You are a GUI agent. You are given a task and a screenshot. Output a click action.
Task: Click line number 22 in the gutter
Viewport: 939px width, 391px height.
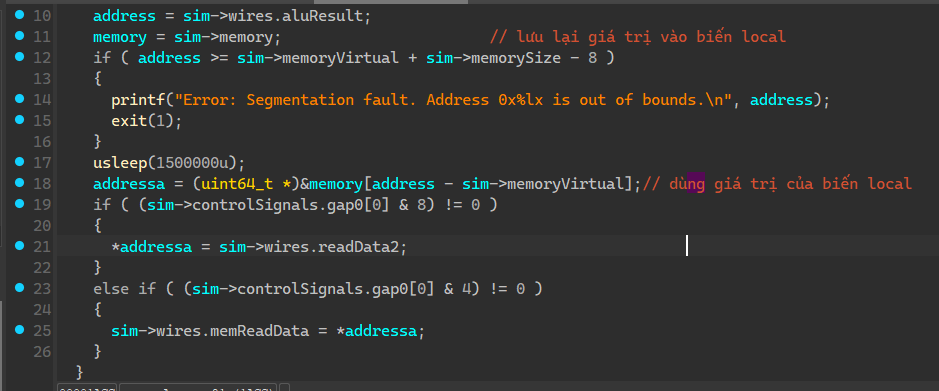click(x=42, y=268)
